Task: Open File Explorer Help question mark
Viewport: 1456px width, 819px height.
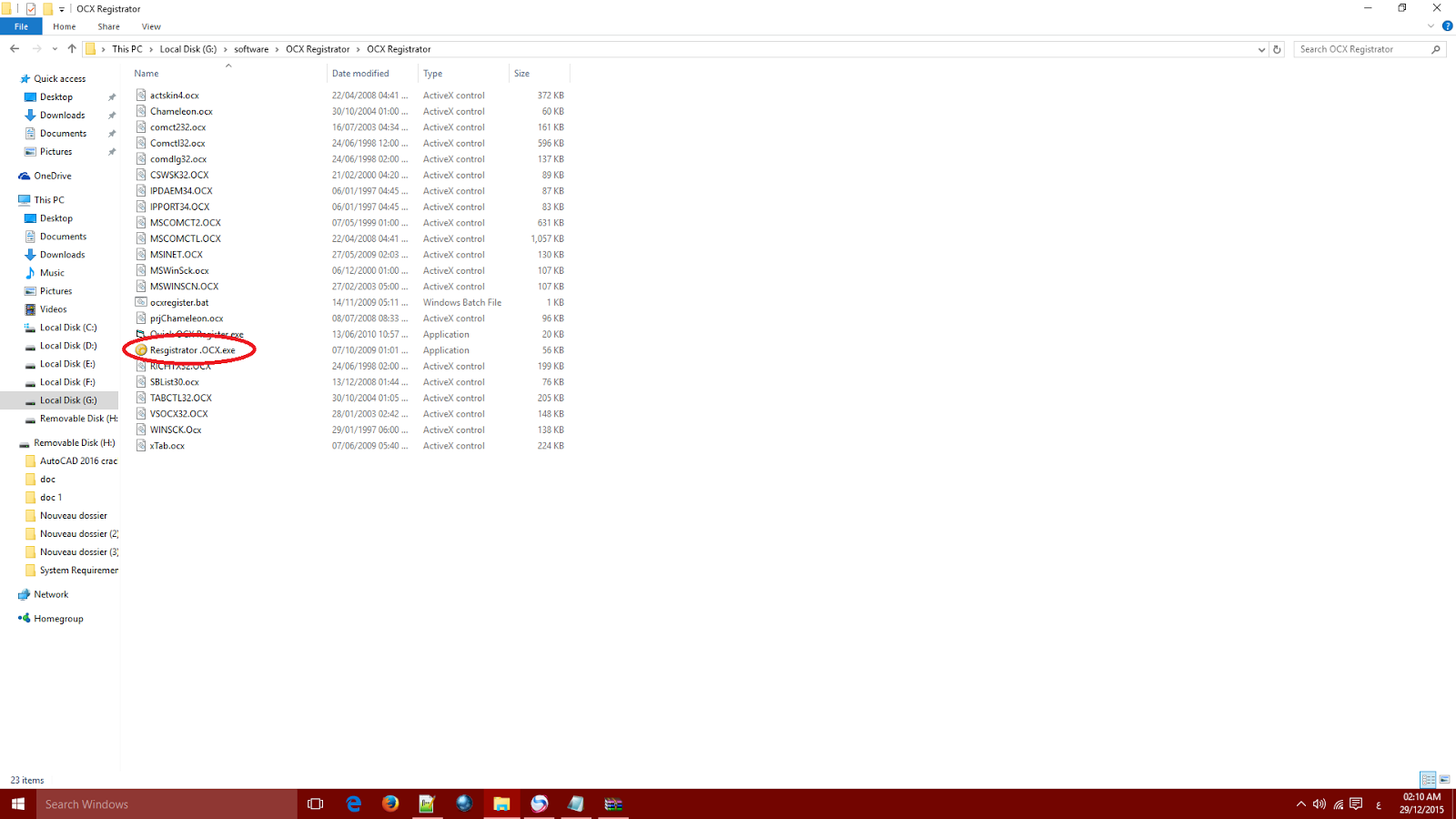Action: coord(1447,26)
